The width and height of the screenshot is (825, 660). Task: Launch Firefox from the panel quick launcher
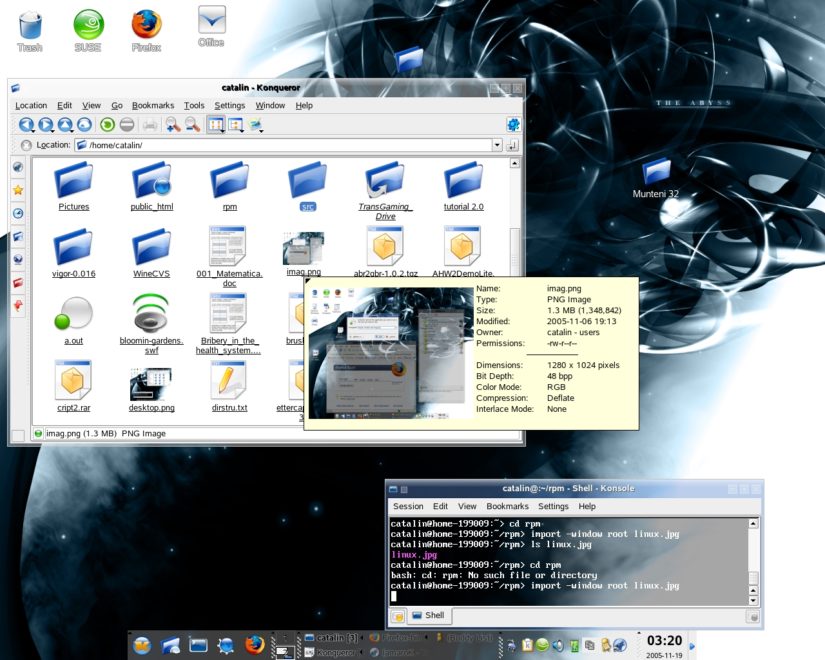[x=255, y=645]
